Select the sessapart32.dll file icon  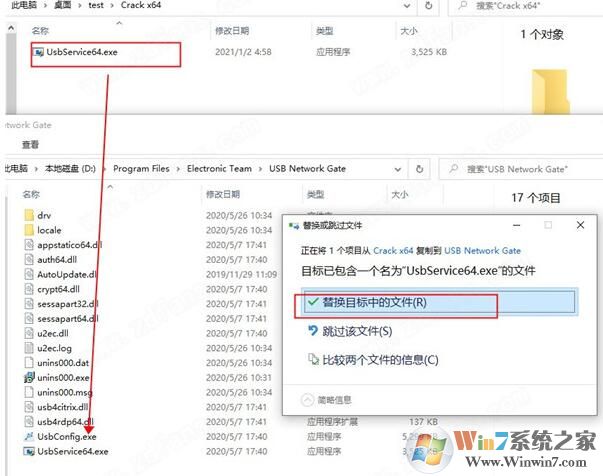[x=29, y=304]
